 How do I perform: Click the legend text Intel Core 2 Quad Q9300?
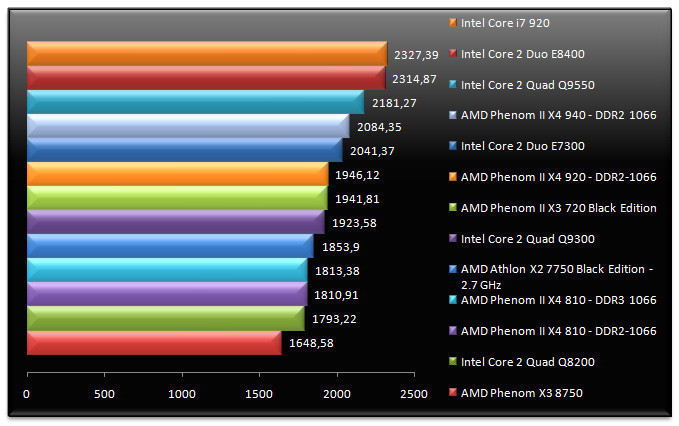click(528, 239)
